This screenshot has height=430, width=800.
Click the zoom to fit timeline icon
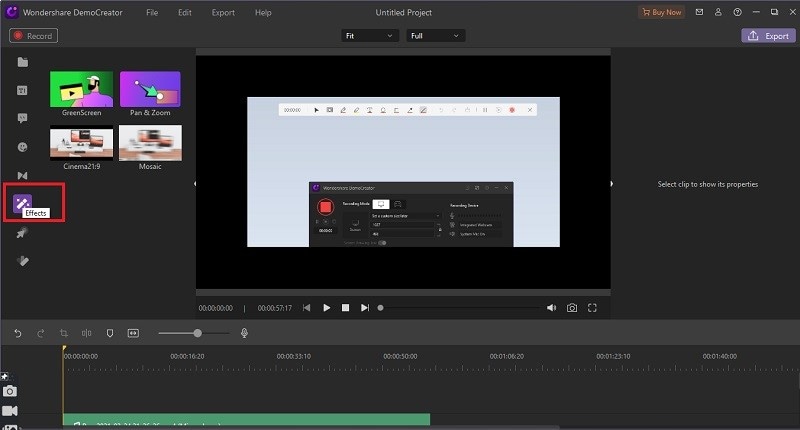pyautogui.click(x=133, y=333)
